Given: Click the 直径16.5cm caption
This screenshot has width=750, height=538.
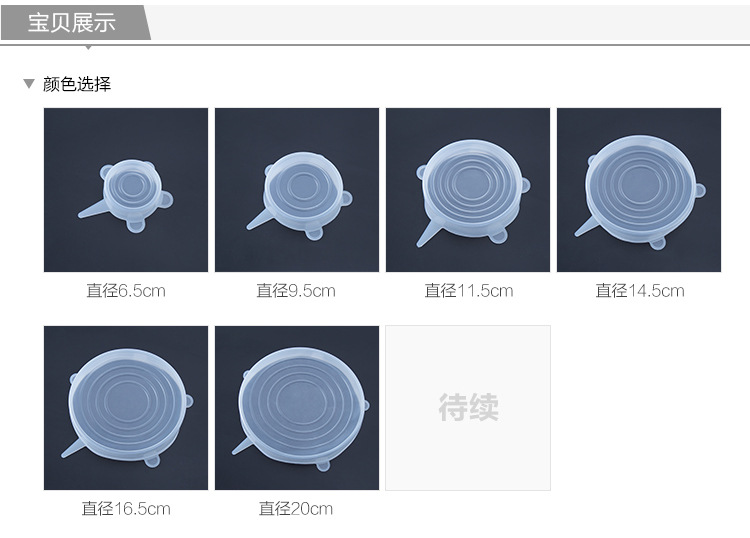Looking at the screenshot, I should [x=126, y=509].
